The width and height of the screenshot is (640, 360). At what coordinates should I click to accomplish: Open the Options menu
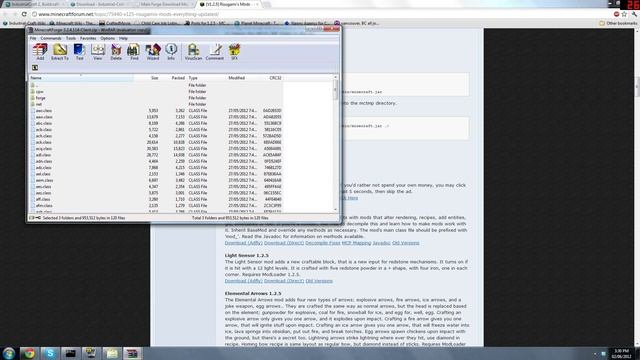click(108, 38)
